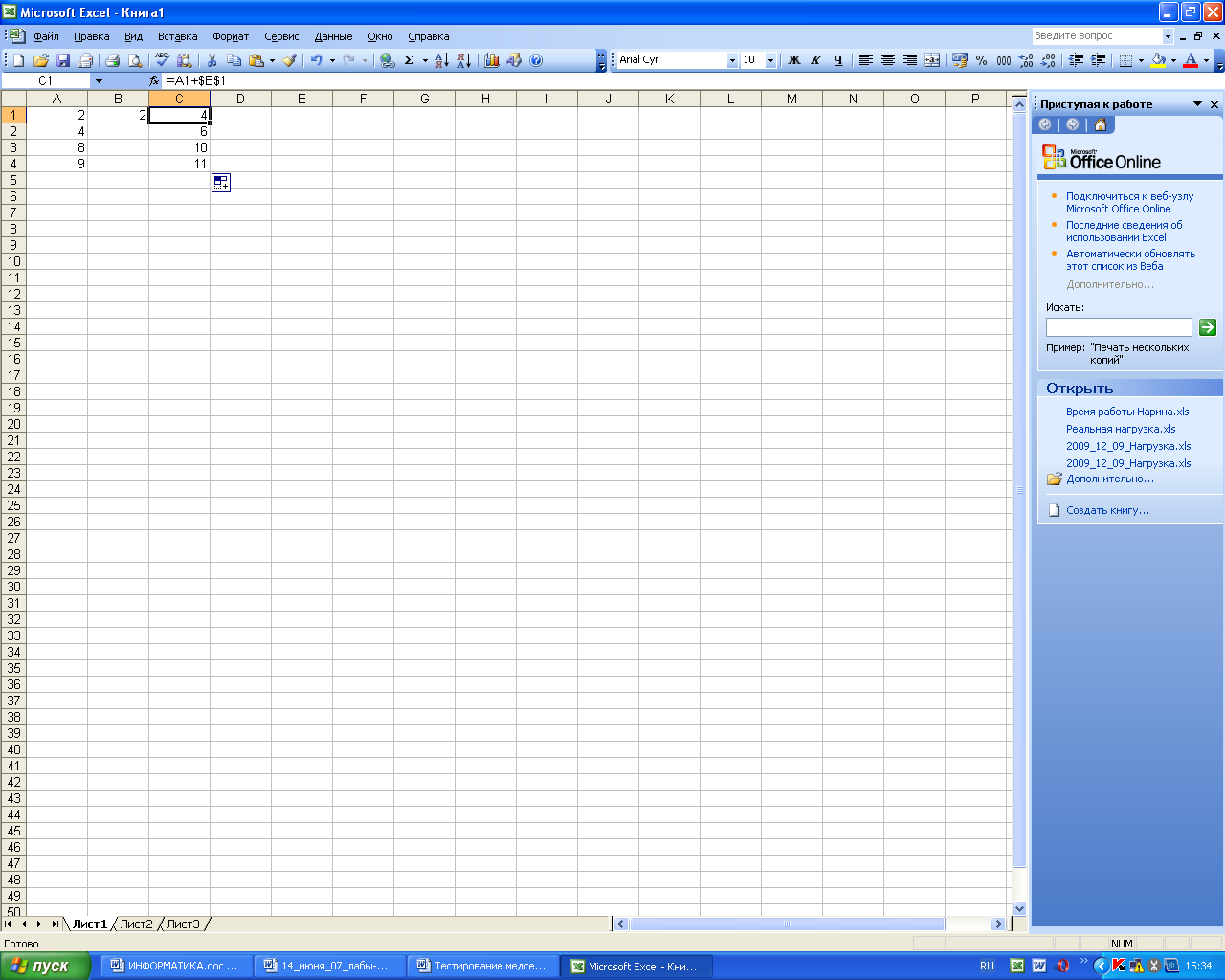Image resolution: width=1225 pixels, height=980 pixels.
Task: Click Подключиться к веб-узлу Microsoft Office Online
Action: (1130, 202)
